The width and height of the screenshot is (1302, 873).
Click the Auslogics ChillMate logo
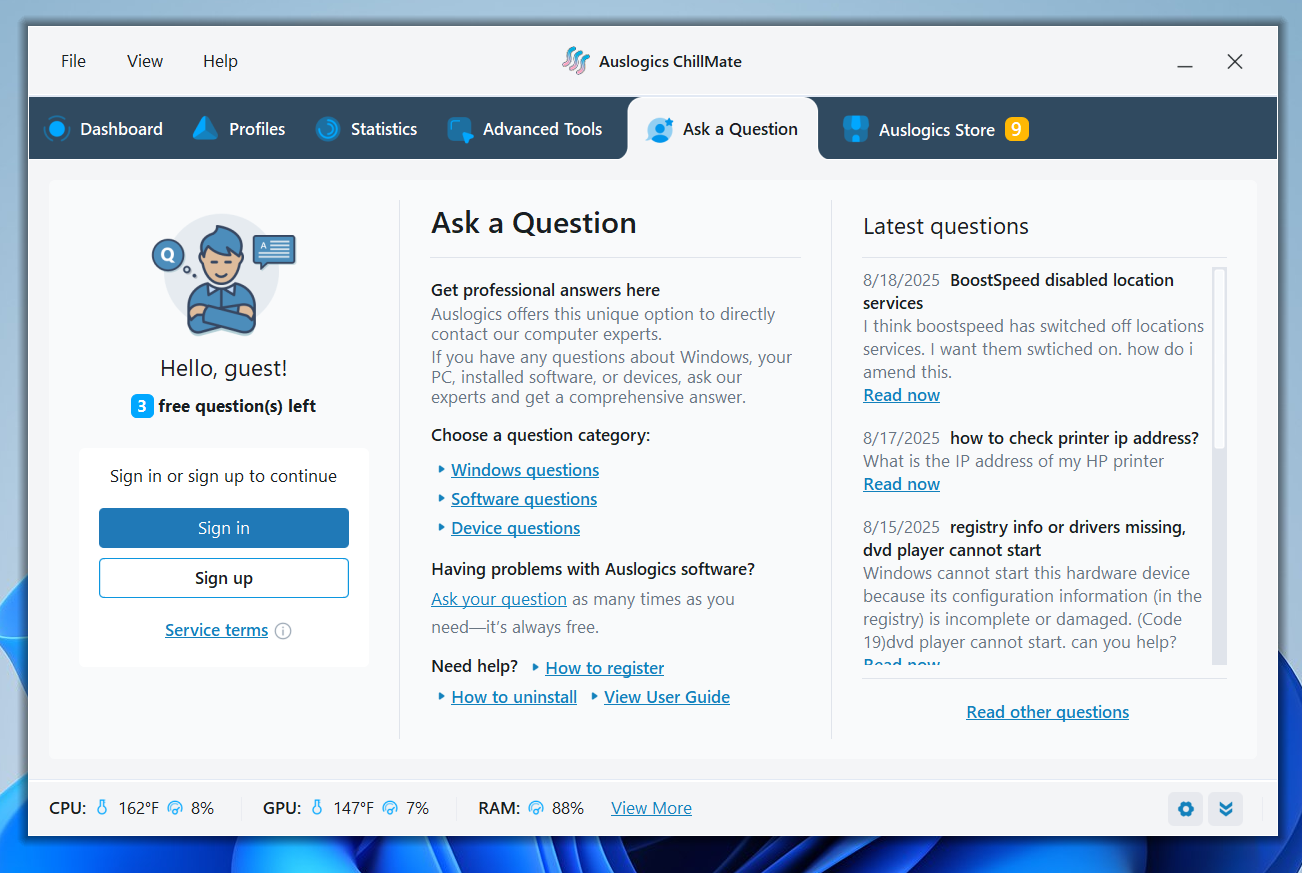coord(576,61)
